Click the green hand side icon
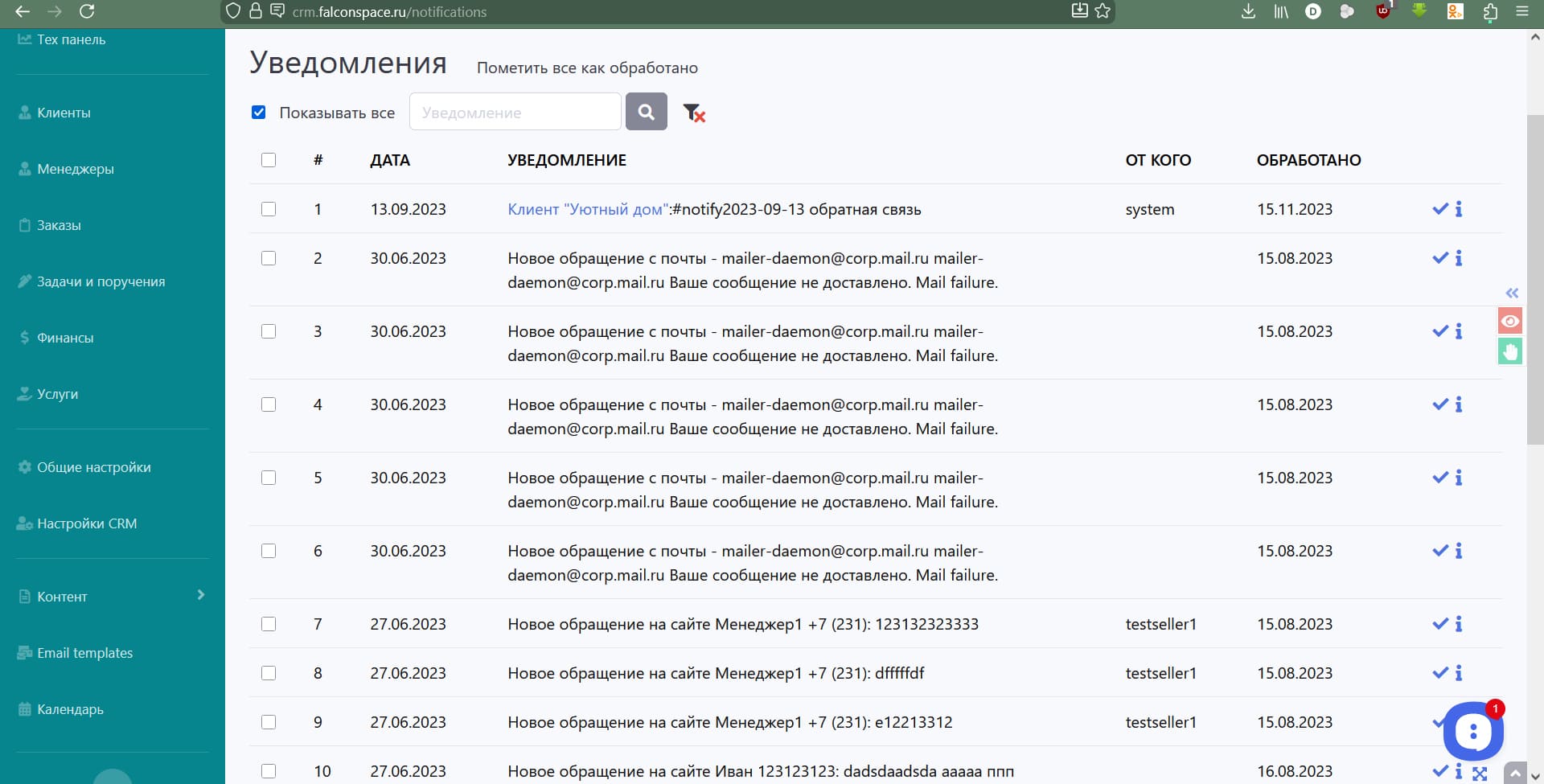Screen dimensions: 1544x784 click(1509, 351)
